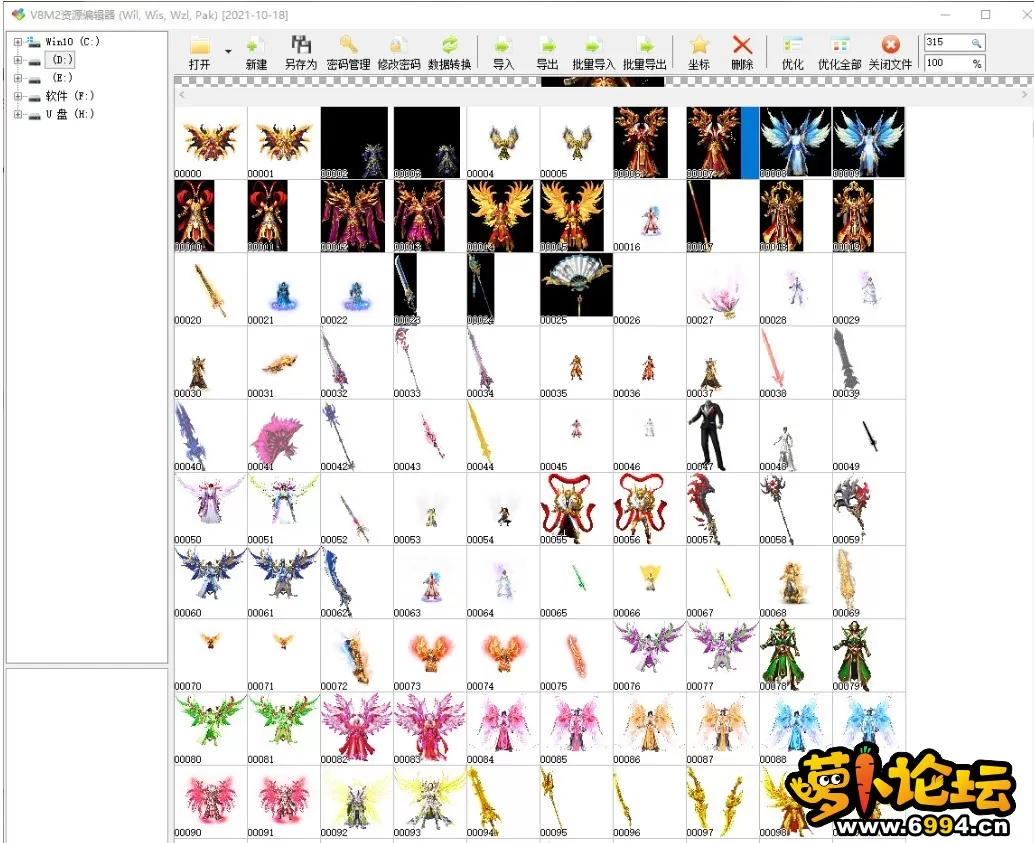The width and height of the screenshot is (1034, 843).
Task: Click the 导出 export icon
Action: click(547, 46)
